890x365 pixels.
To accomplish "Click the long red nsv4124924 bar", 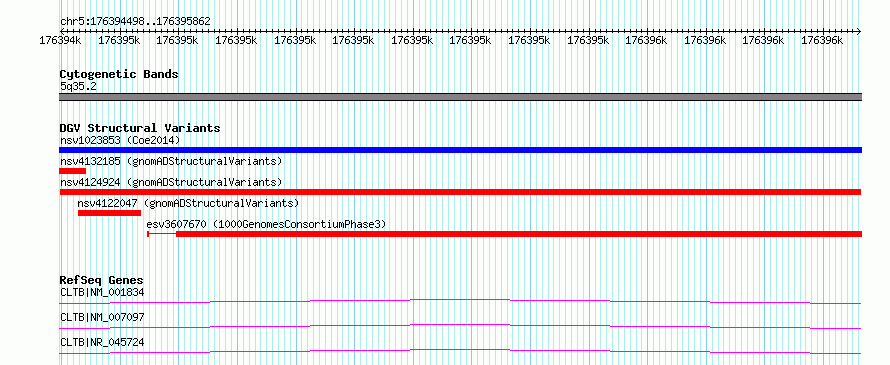I will pos(460,192).
